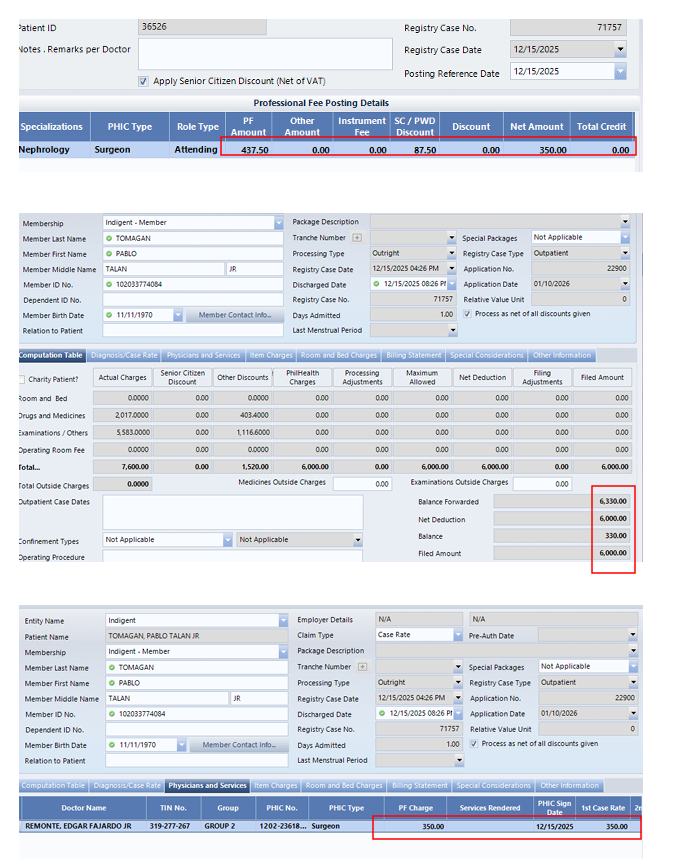Select the Nephrology specialization cell
The height and width of the screenshot is (859, 691).
pyautogui.click(x=54, y=150)
